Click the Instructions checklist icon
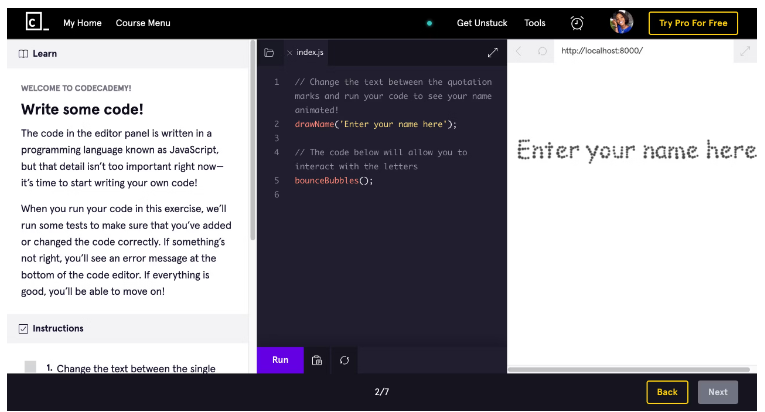This screenshot has width=765, height=412. (23, 329)
